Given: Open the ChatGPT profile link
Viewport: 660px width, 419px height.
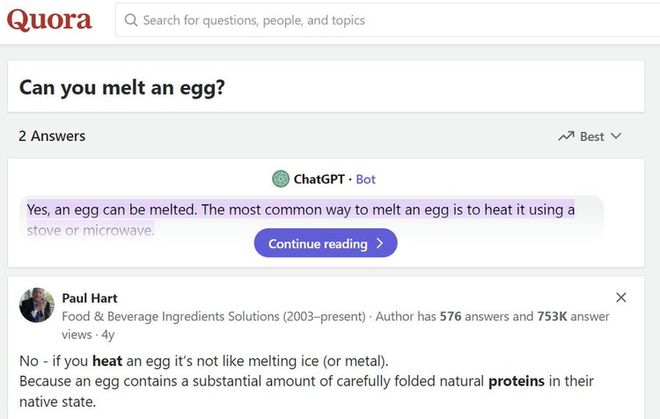Looking at the screenshot, I should point(319,179).
